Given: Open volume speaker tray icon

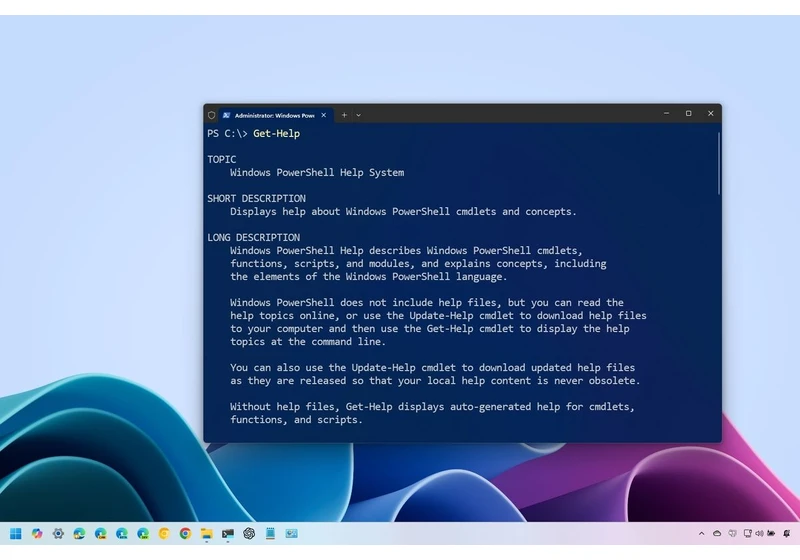Looking at the screenshot, I should 759,533.
